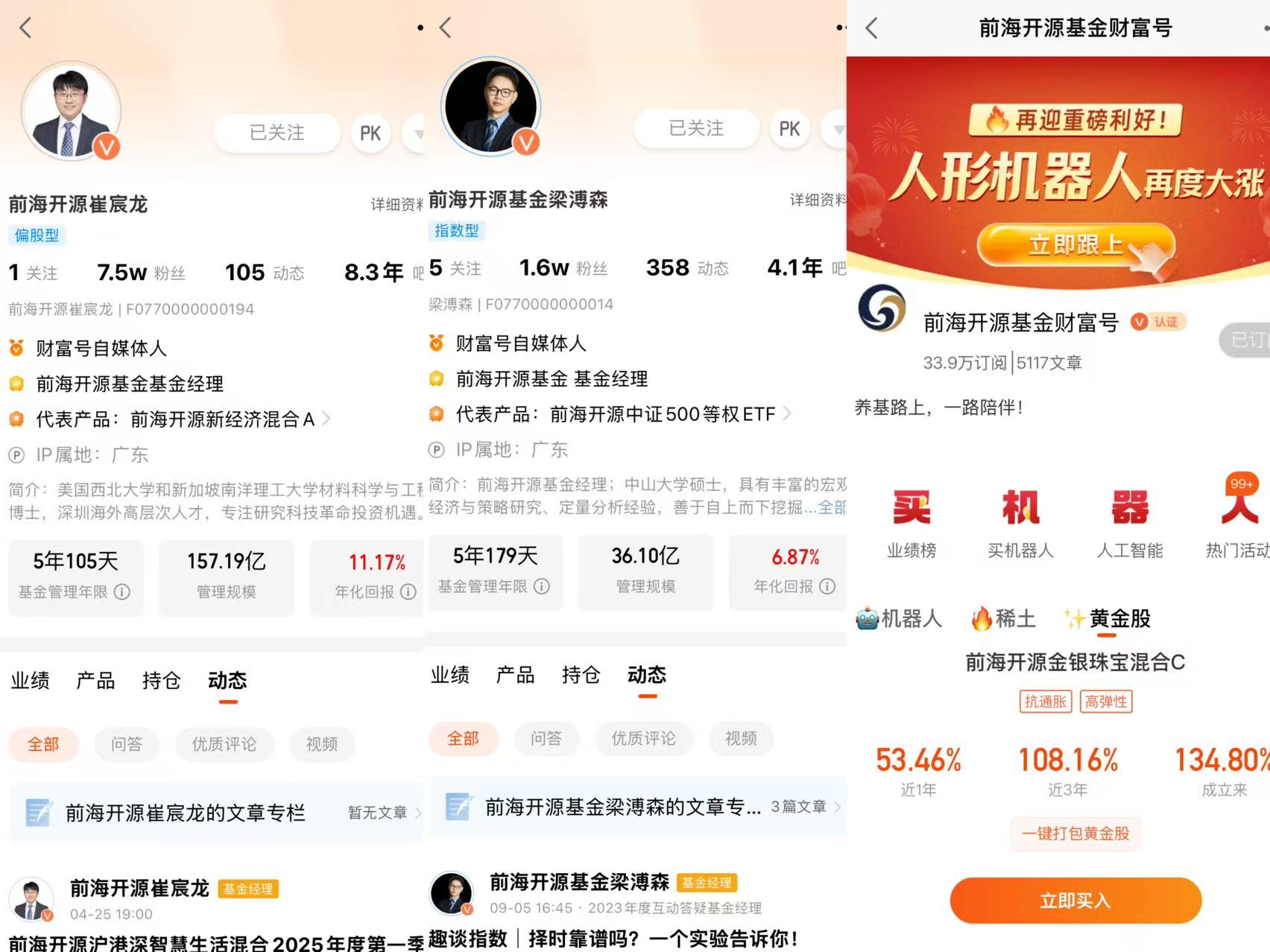This screenshot has width=1270, height=952.
Task: Toggle 已关注 follow button for 崔宸龙
Action: click(x=277, y=133)
